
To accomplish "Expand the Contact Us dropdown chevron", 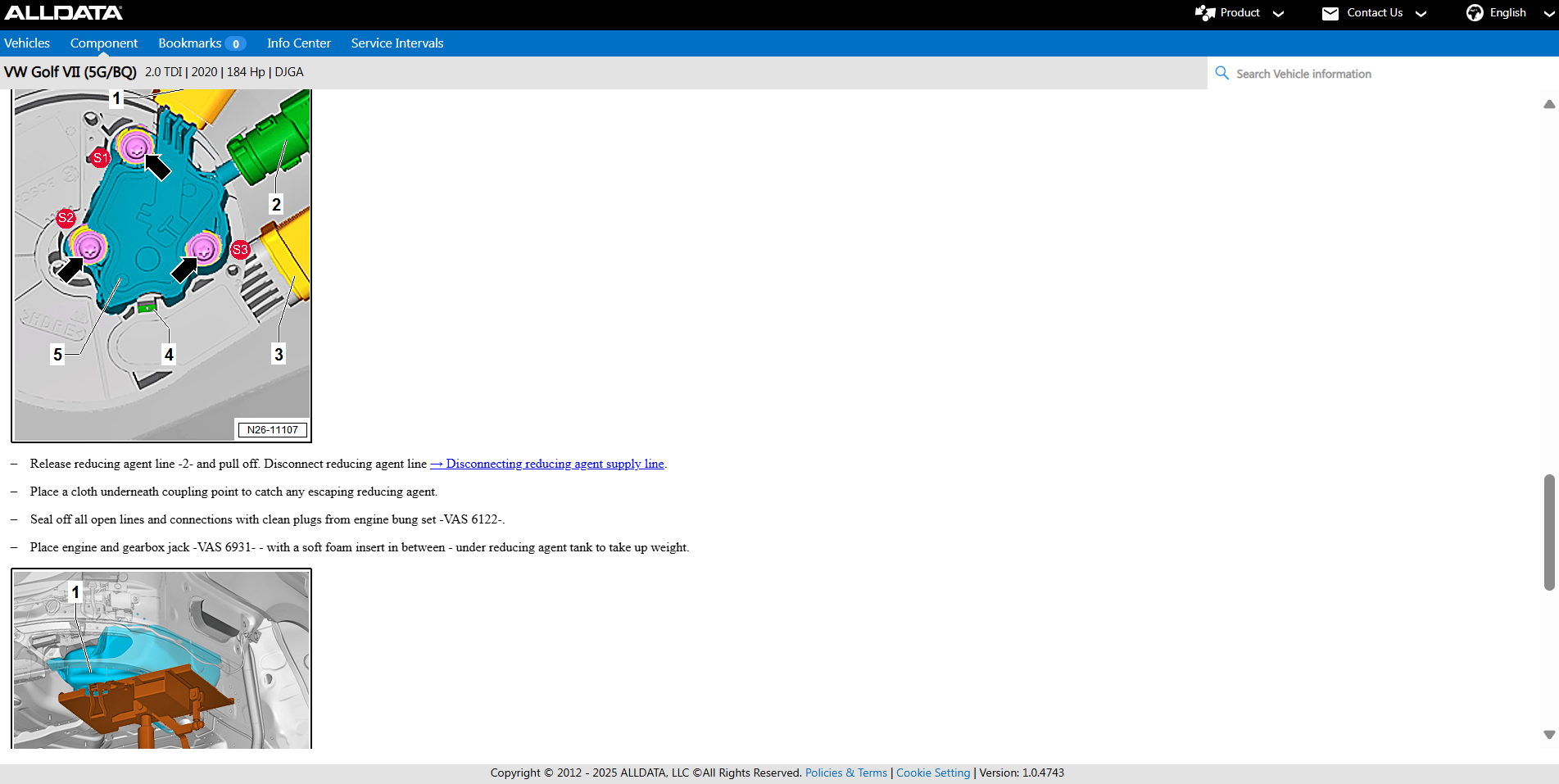I will pos(1421,14).
